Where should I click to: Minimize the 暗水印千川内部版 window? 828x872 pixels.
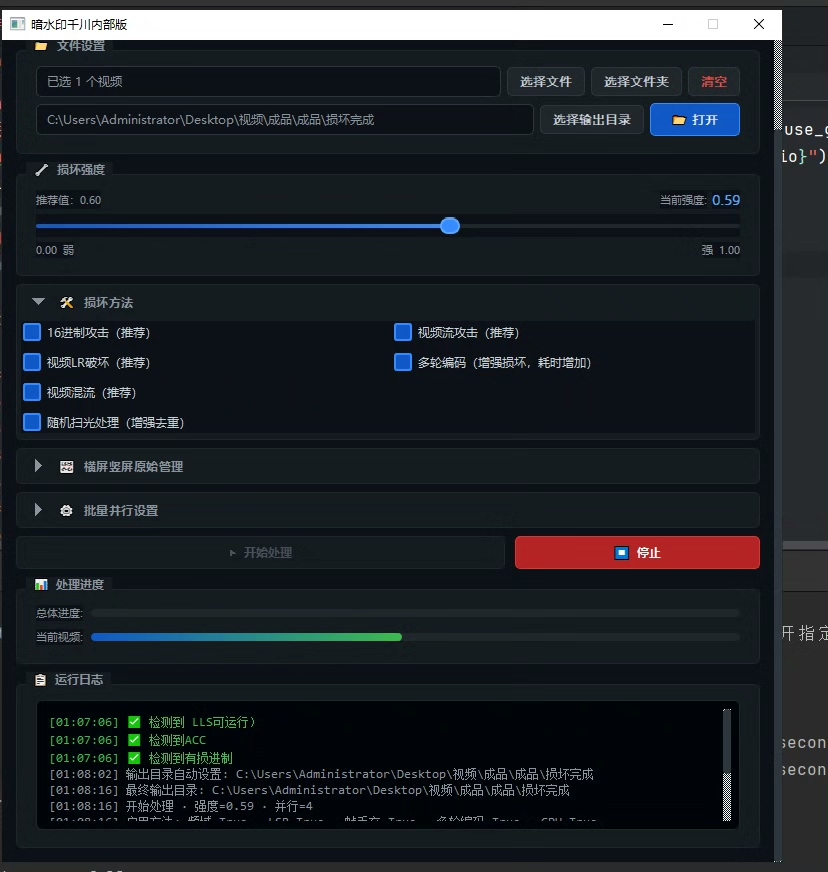coord(668,24)
